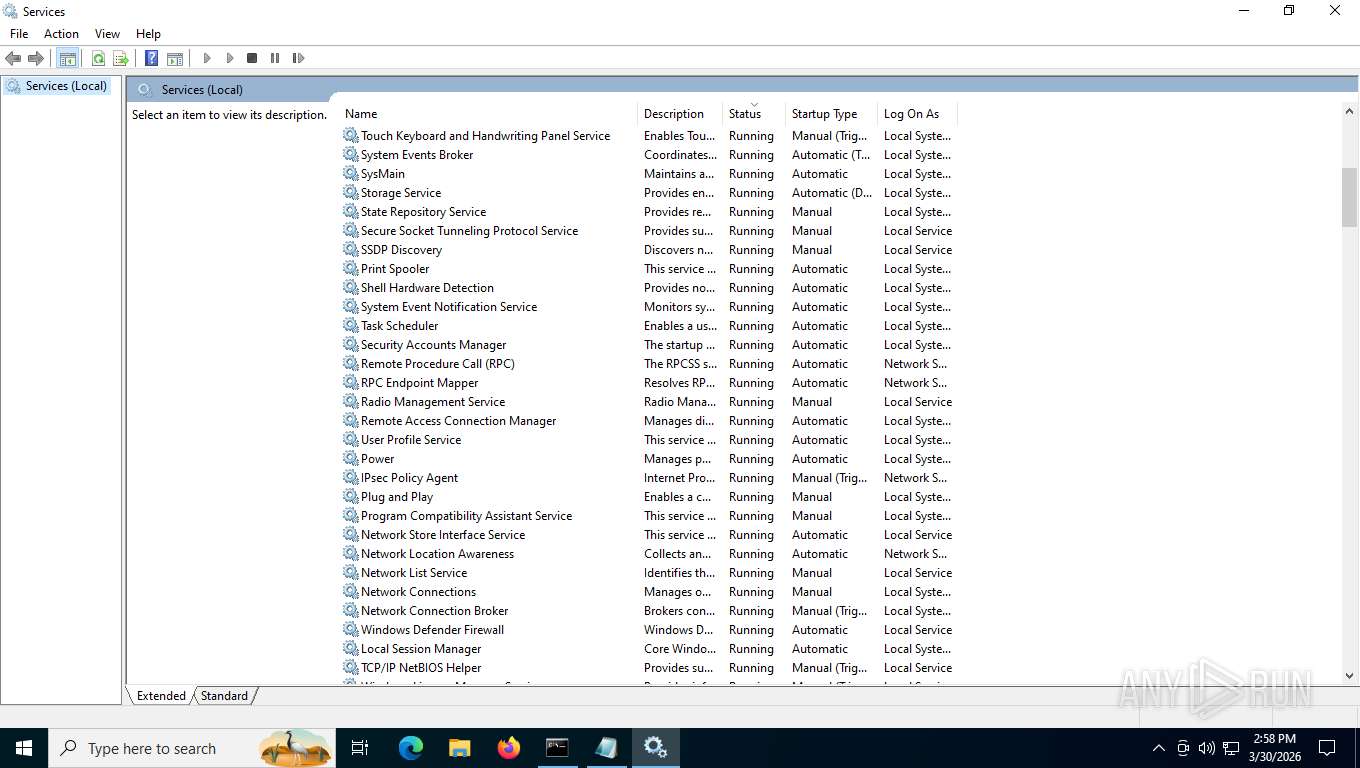Switch to the Extended tab
The image size is (1360, 768).
[x=161, y=696]
